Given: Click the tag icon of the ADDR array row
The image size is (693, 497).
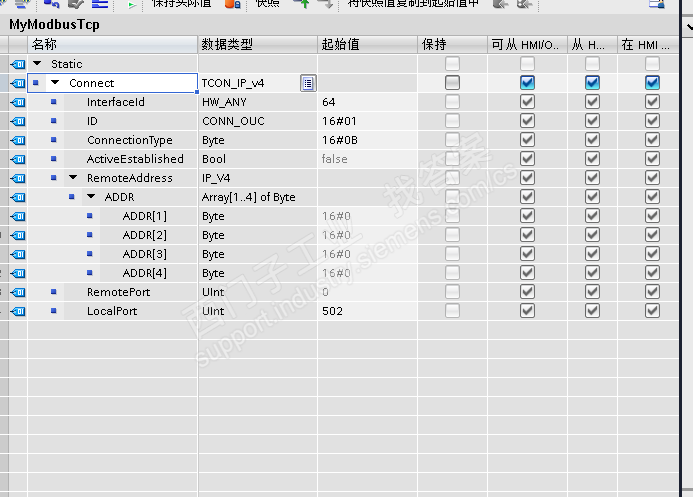Looking at the screenshot, I should click(18, 197).
